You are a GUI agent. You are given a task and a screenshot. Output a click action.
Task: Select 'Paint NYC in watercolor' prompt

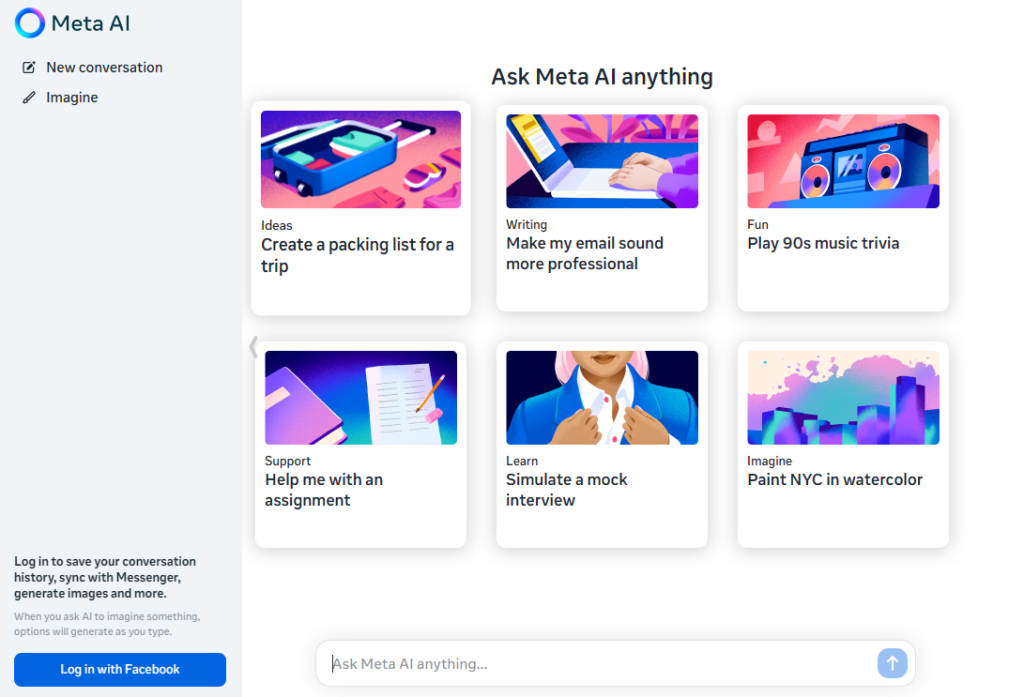point(835,479)
